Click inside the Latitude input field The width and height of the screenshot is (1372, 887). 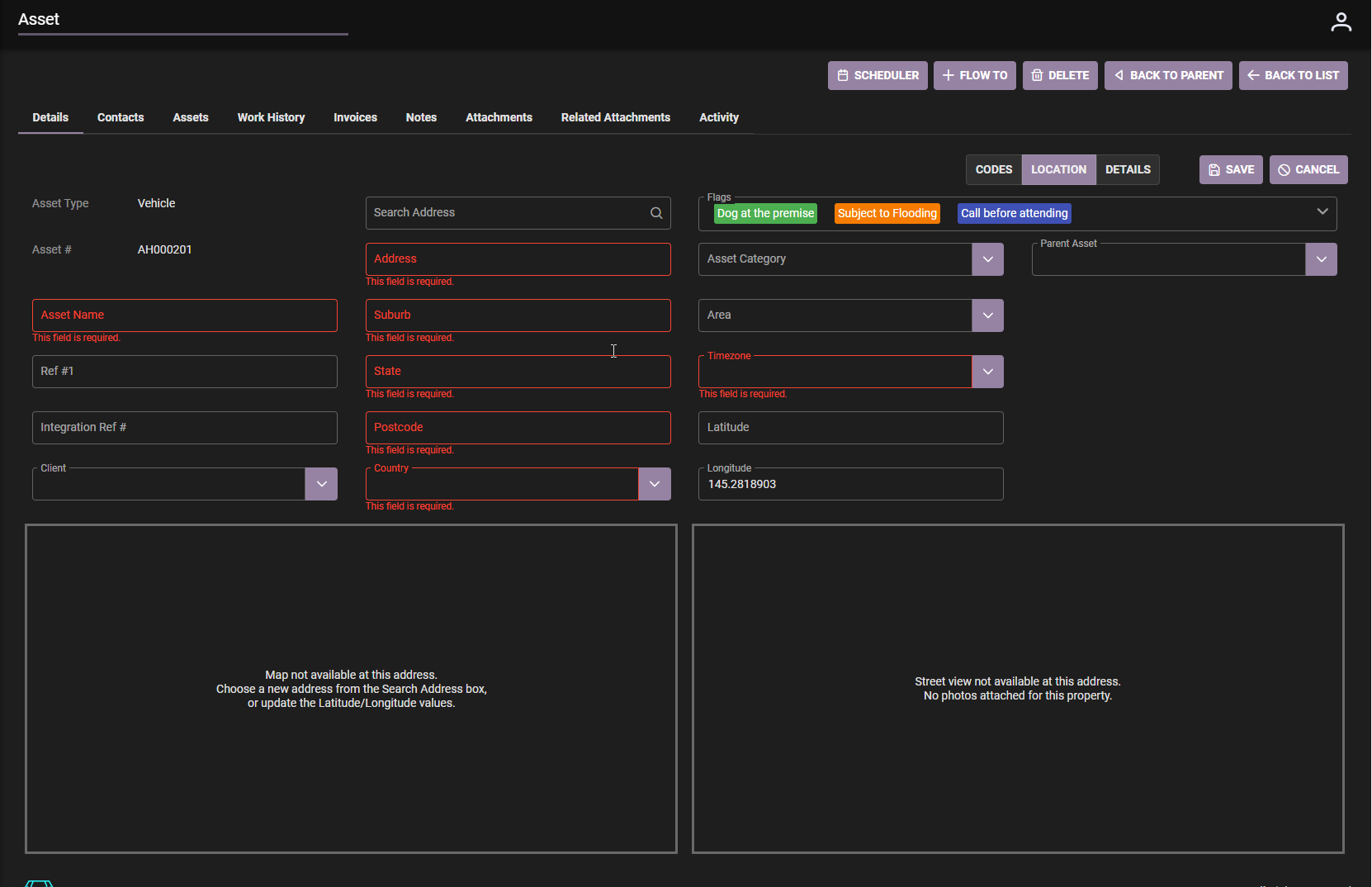tap(850, 427)
